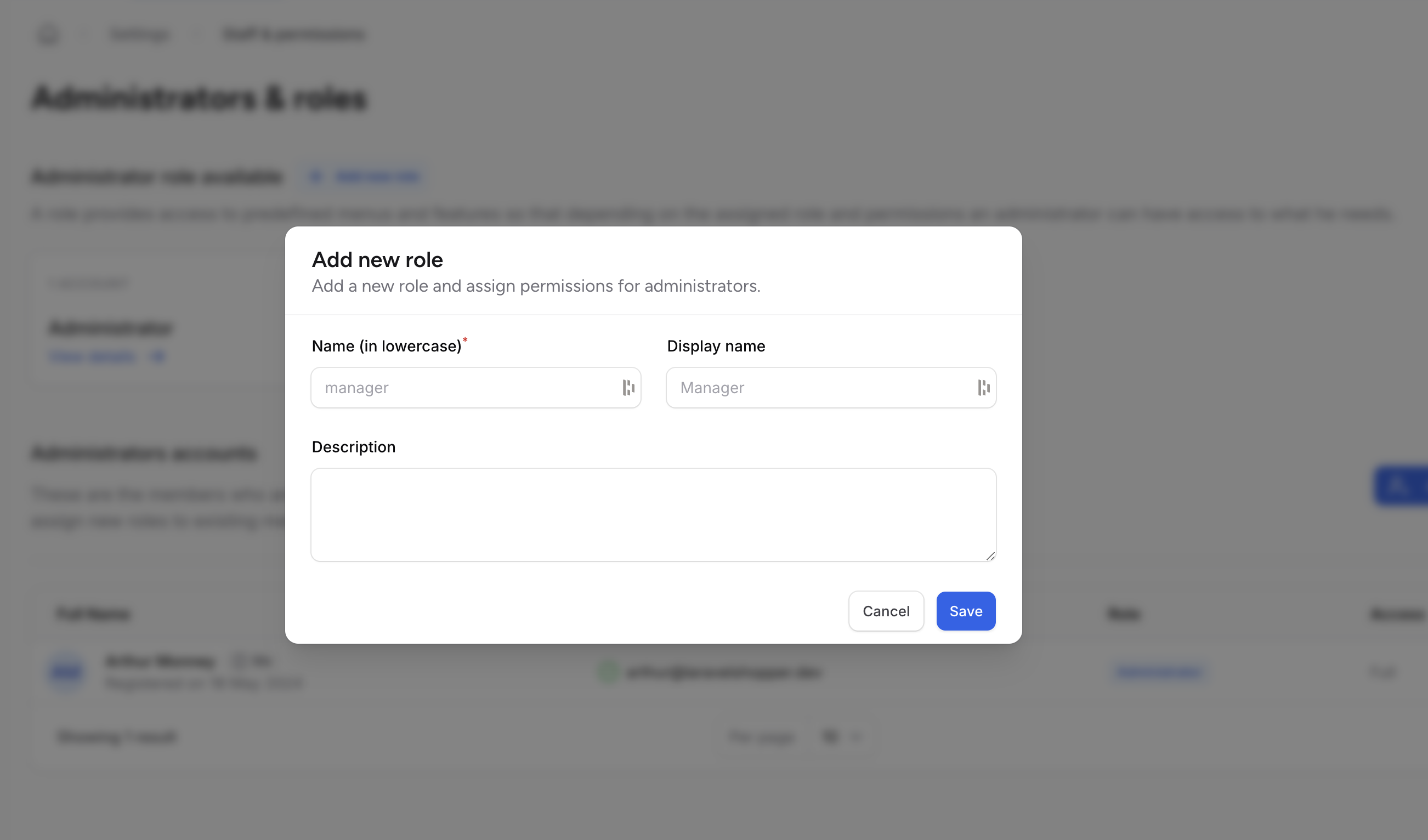Click inside the Description textarea
Screen dimensions: 1428x840
(x=653, y=514)
